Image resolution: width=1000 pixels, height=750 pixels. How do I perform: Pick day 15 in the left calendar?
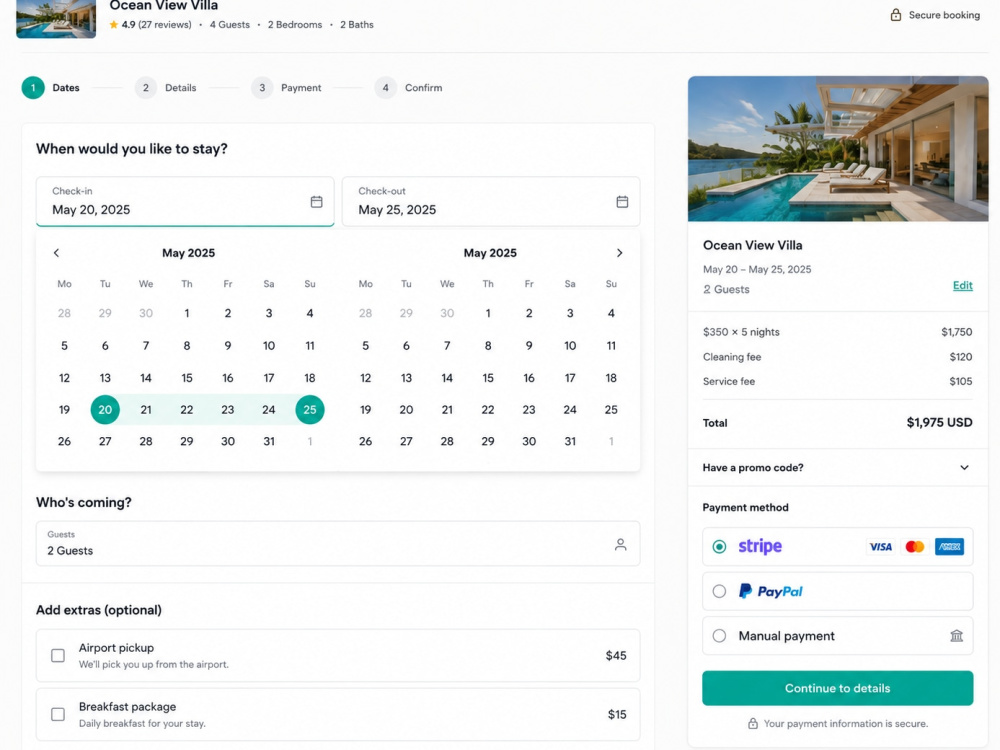[187, 378]
